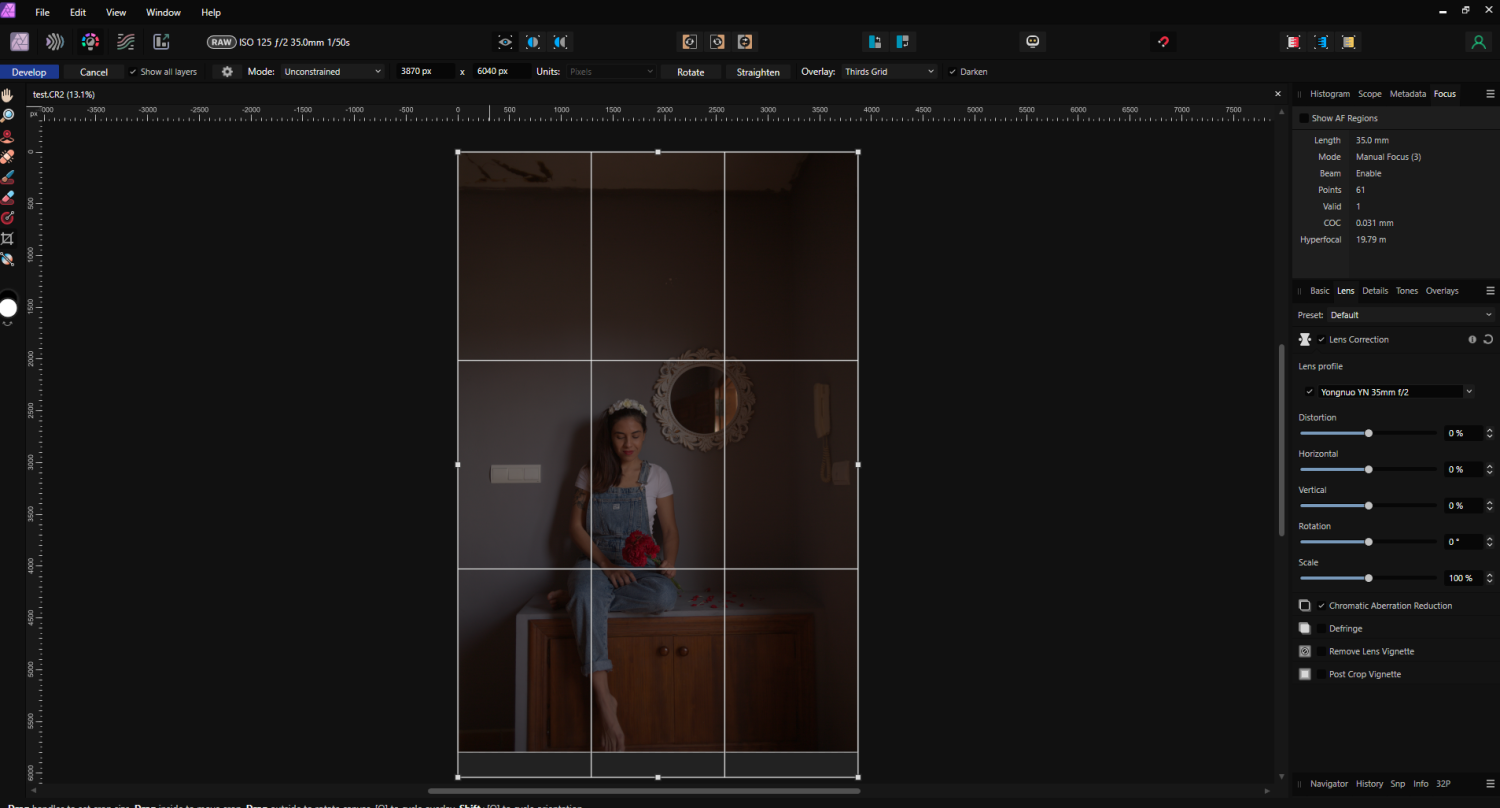
Task: Select the Overlay Paint tool
Action: coord(8,177)
